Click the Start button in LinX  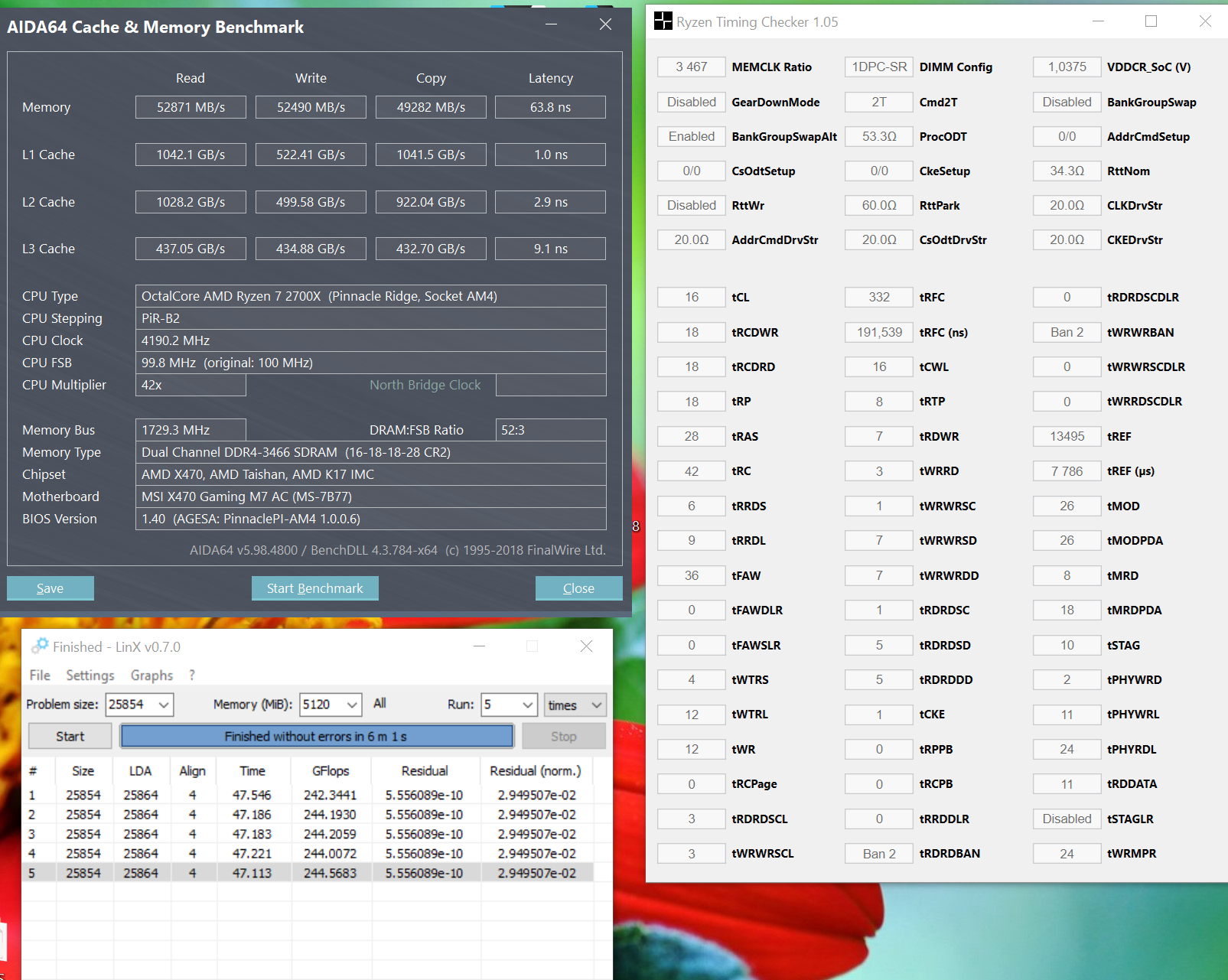(70, 736)
